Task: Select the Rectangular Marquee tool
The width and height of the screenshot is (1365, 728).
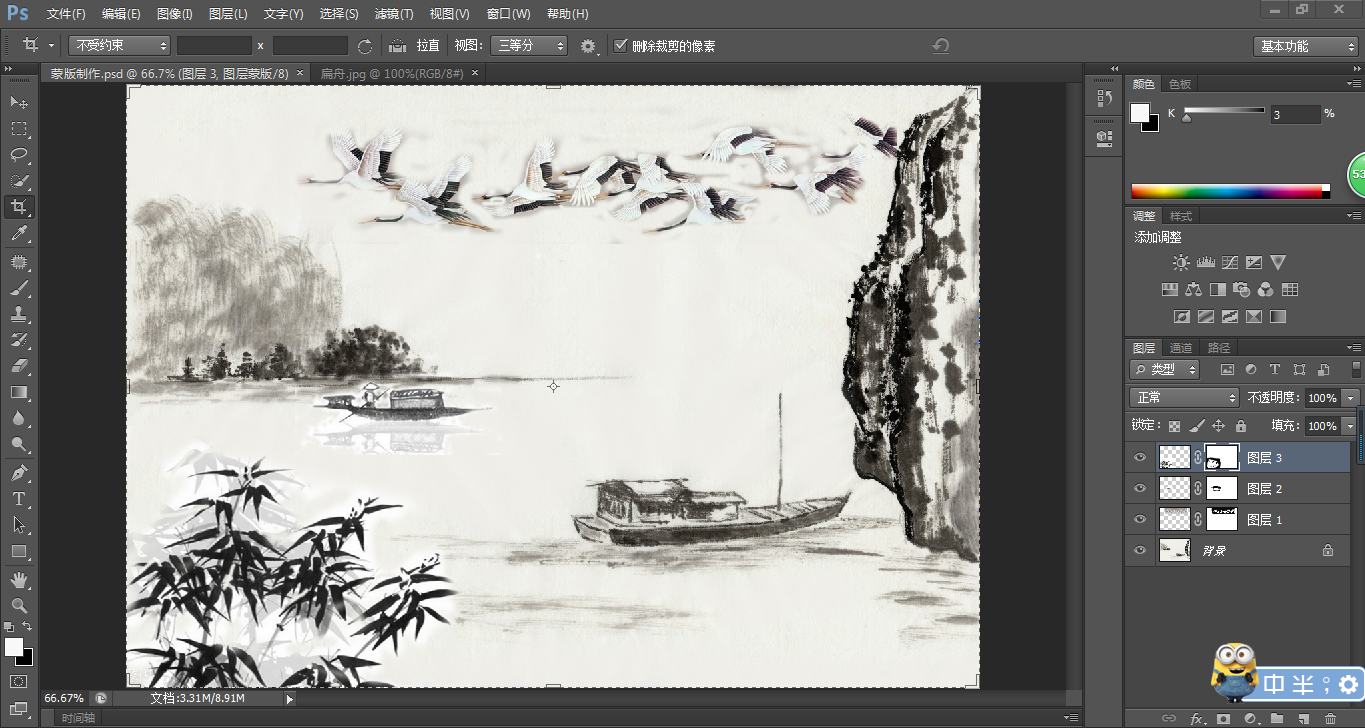Action: click(19, 129)
